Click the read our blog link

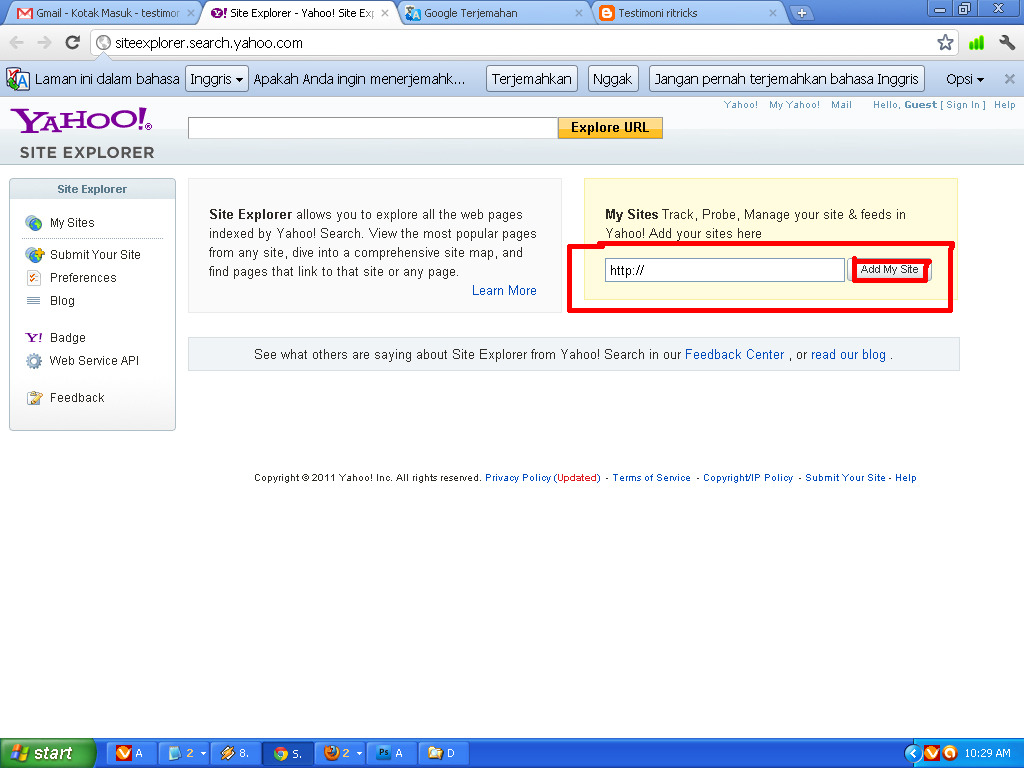(x=848, y=355)
